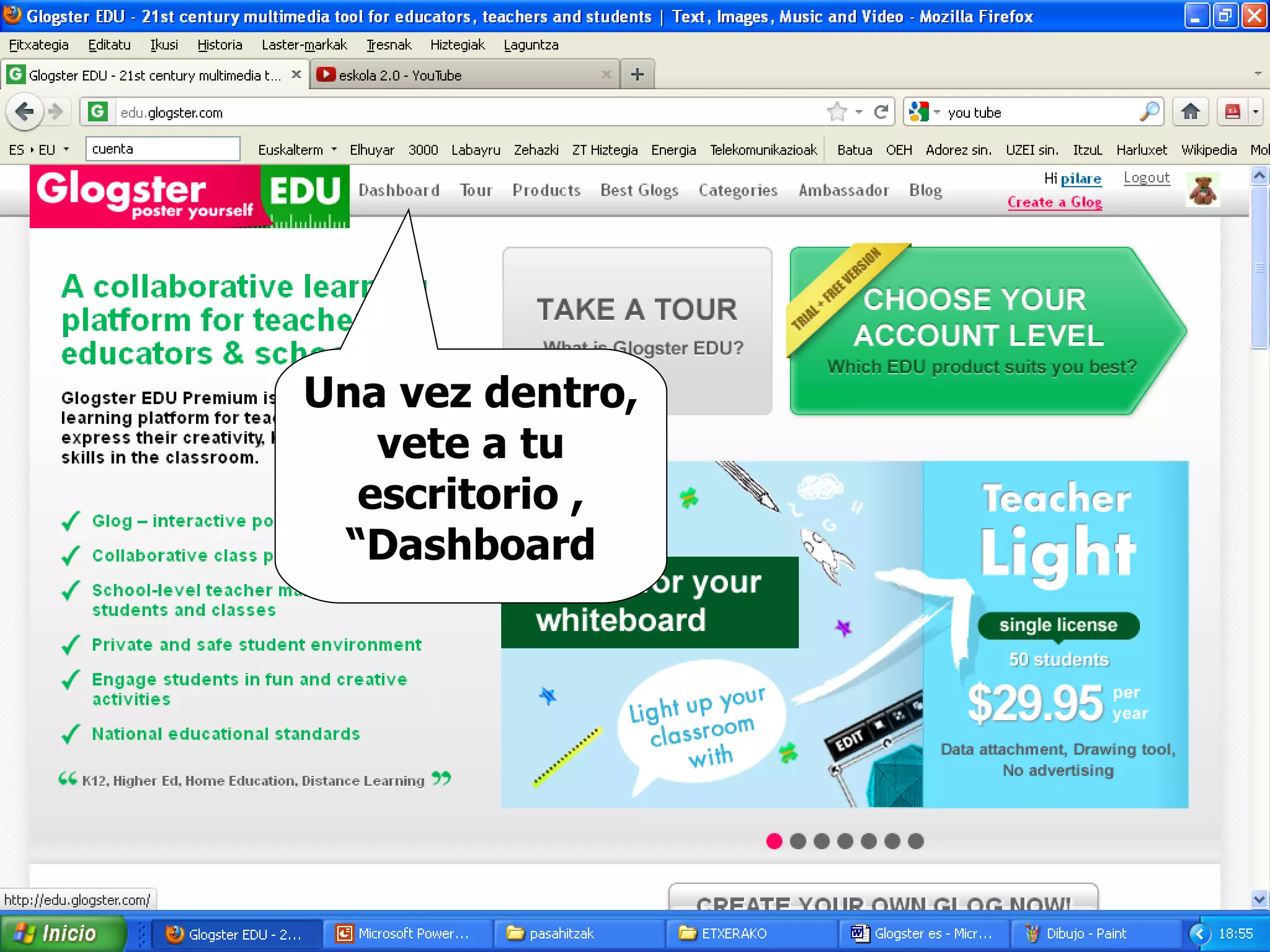1270x952 pixels.
Task: Click the Create a Glog link
Action: tap(1055, 202)
